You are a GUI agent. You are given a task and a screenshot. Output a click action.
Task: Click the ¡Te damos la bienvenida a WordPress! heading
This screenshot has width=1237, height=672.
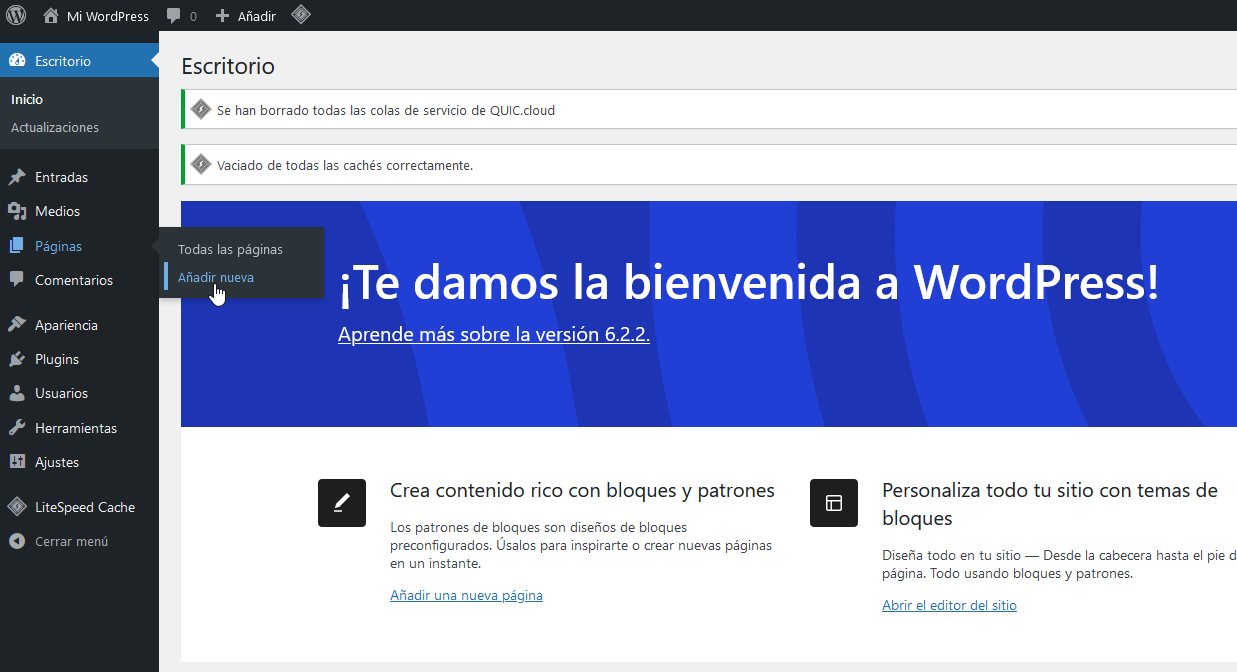tap(749, 282)
